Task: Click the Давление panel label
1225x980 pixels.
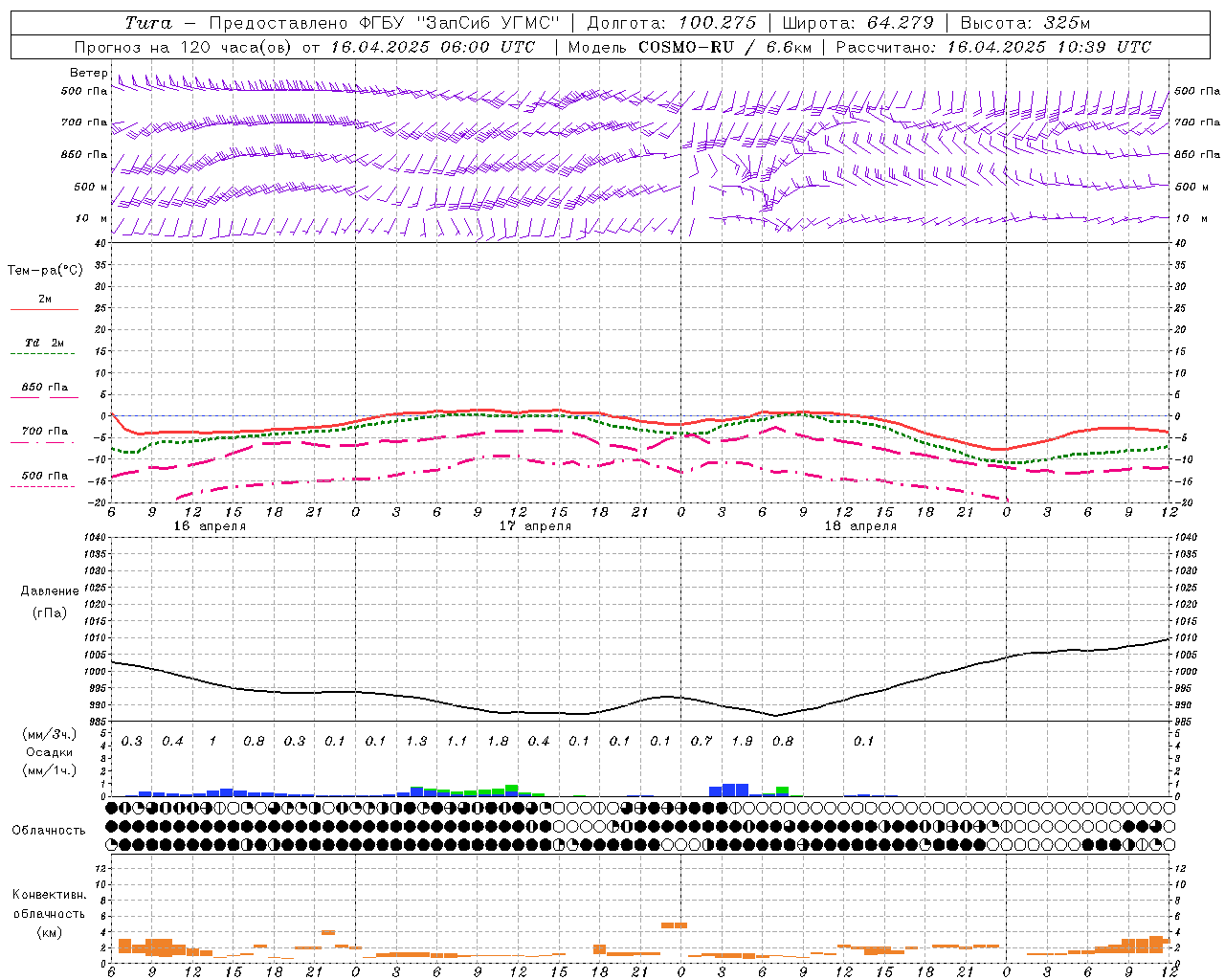Action: pyautogui.click(x=50, y=591)
